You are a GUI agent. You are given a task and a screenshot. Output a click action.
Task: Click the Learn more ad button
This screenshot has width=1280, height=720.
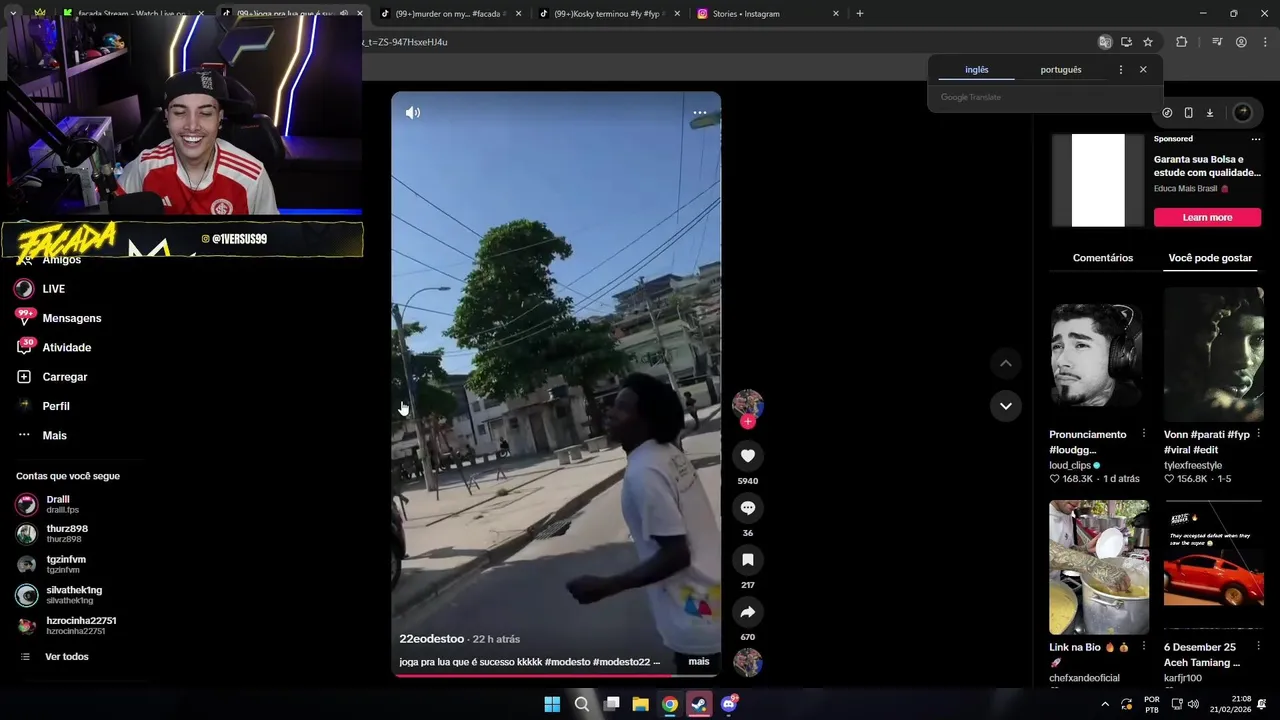click(x=1207, y=217)
